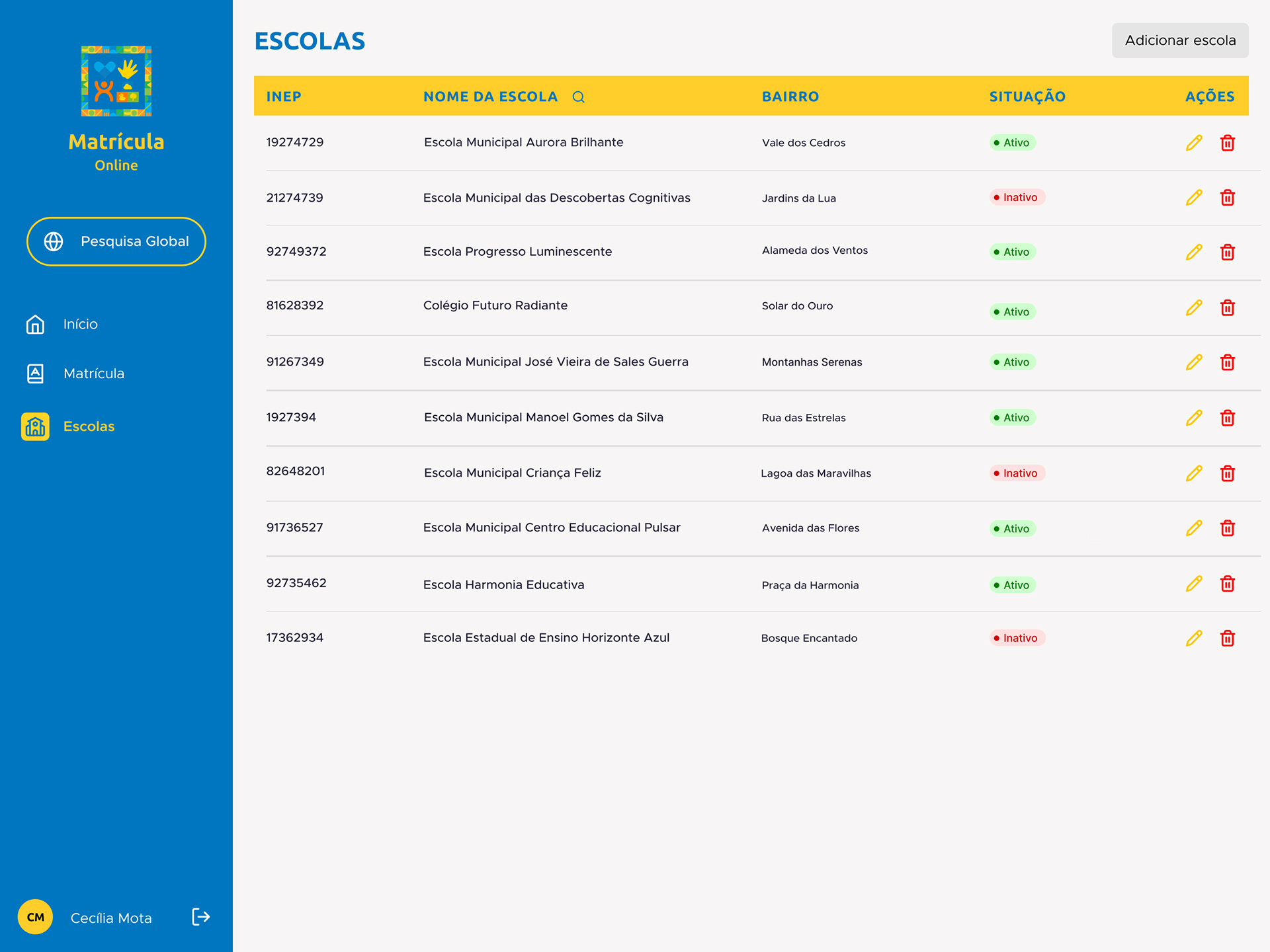Image resolution: width=1270 pixels, height=952 pixels.
Task: Click the Matrícula Online logo
Action: pos(116,109)
